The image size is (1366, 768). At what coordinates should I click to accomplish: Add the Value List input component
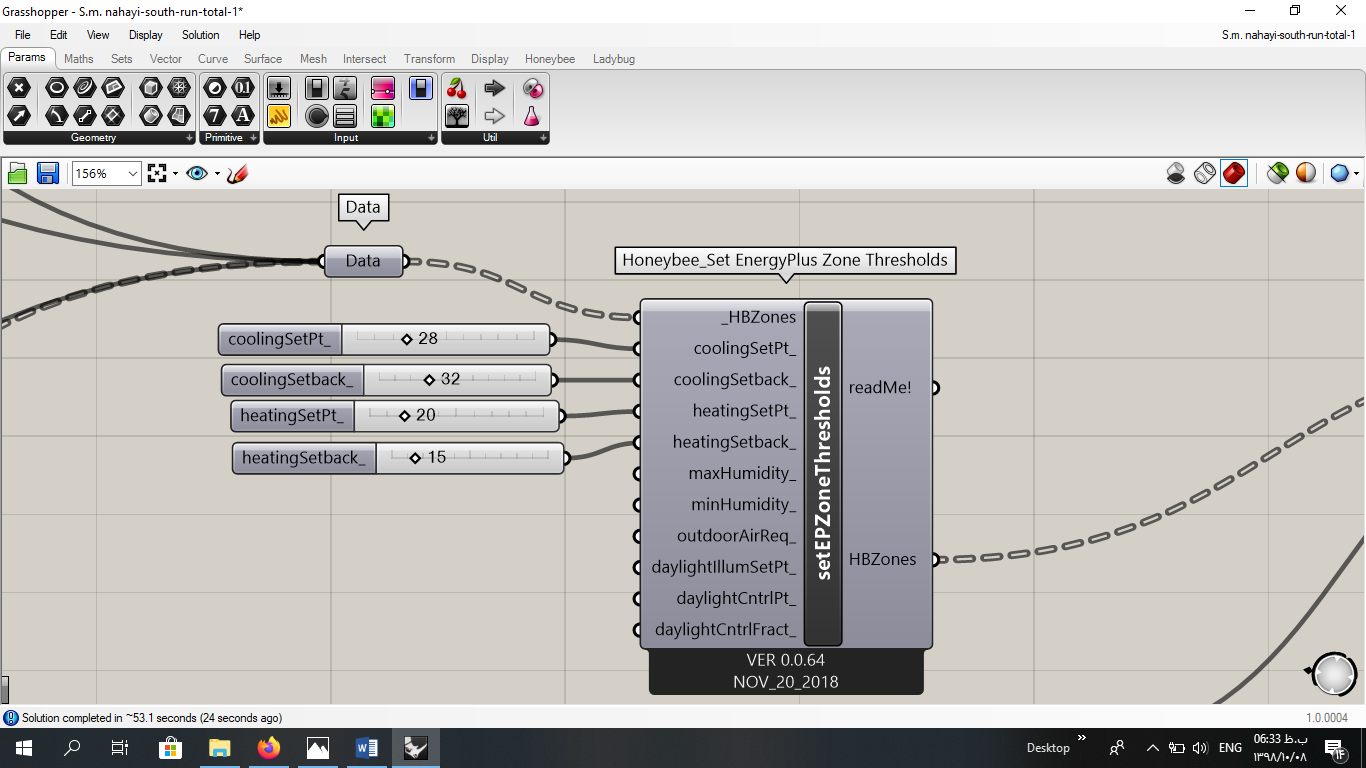[x=345, y=116]
